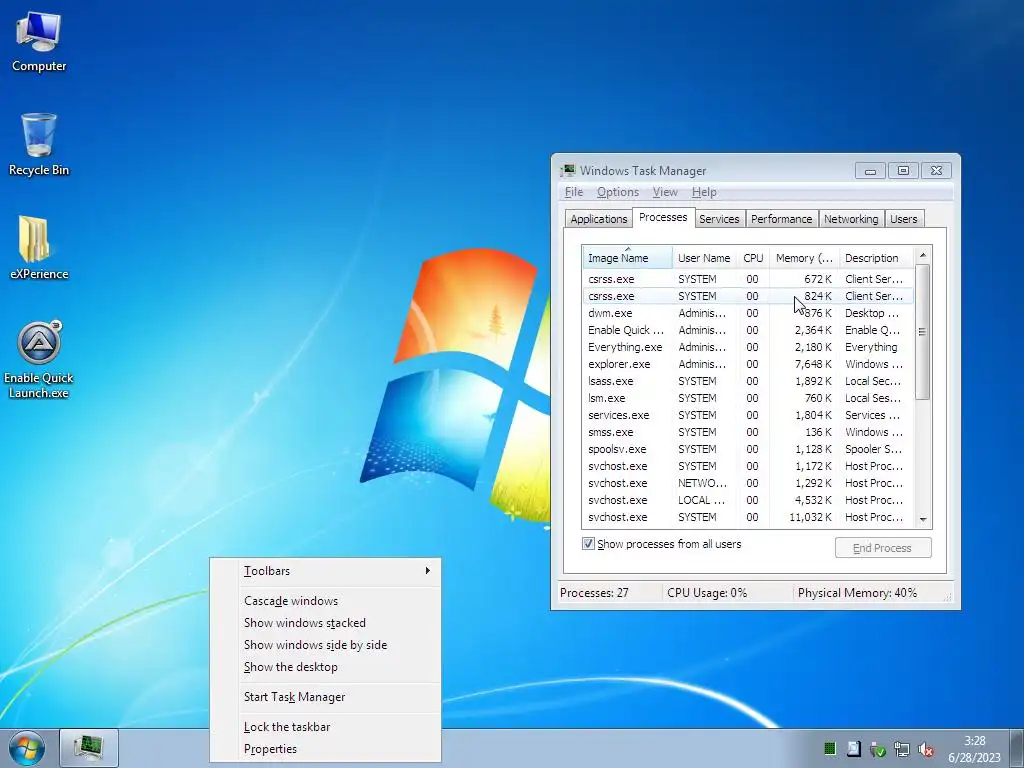Sort by the Description column header
The image size is (1024, 768).
click(x=876, y=258)
